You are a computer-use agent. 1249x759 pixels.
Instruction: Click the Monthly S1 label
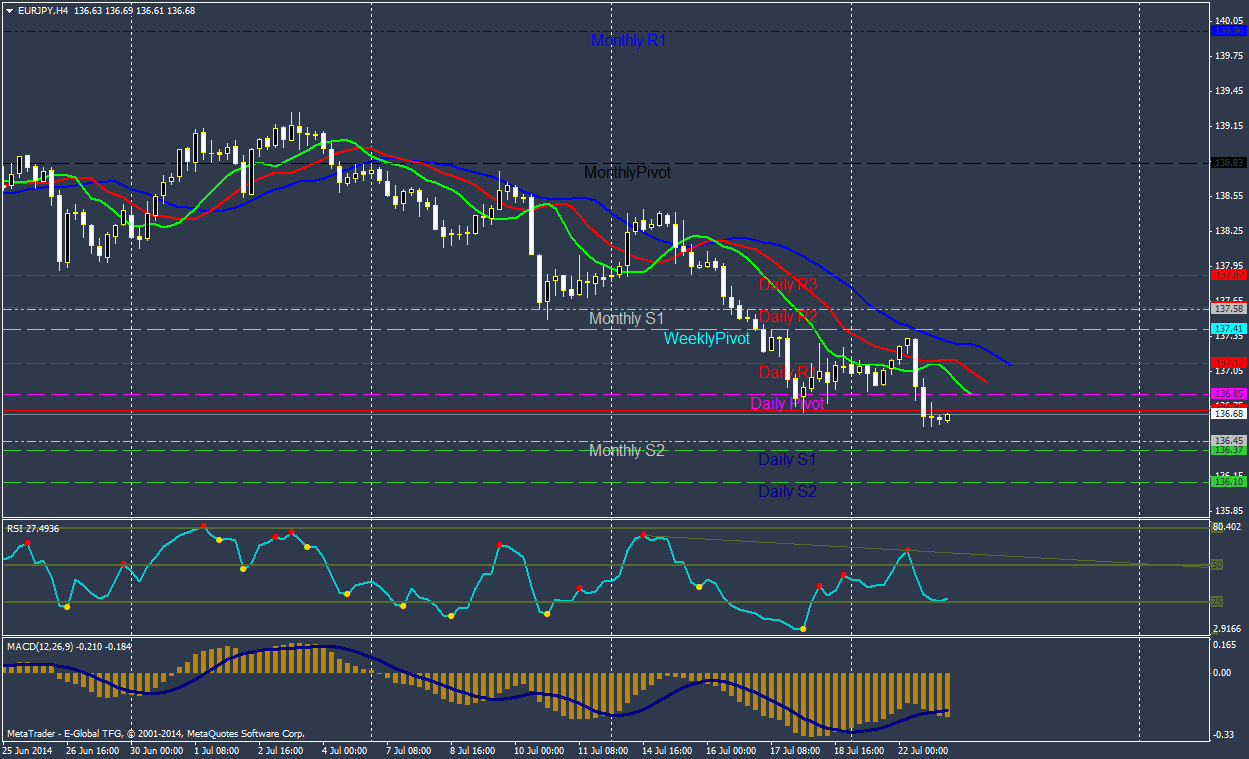[x=627, y=319]
